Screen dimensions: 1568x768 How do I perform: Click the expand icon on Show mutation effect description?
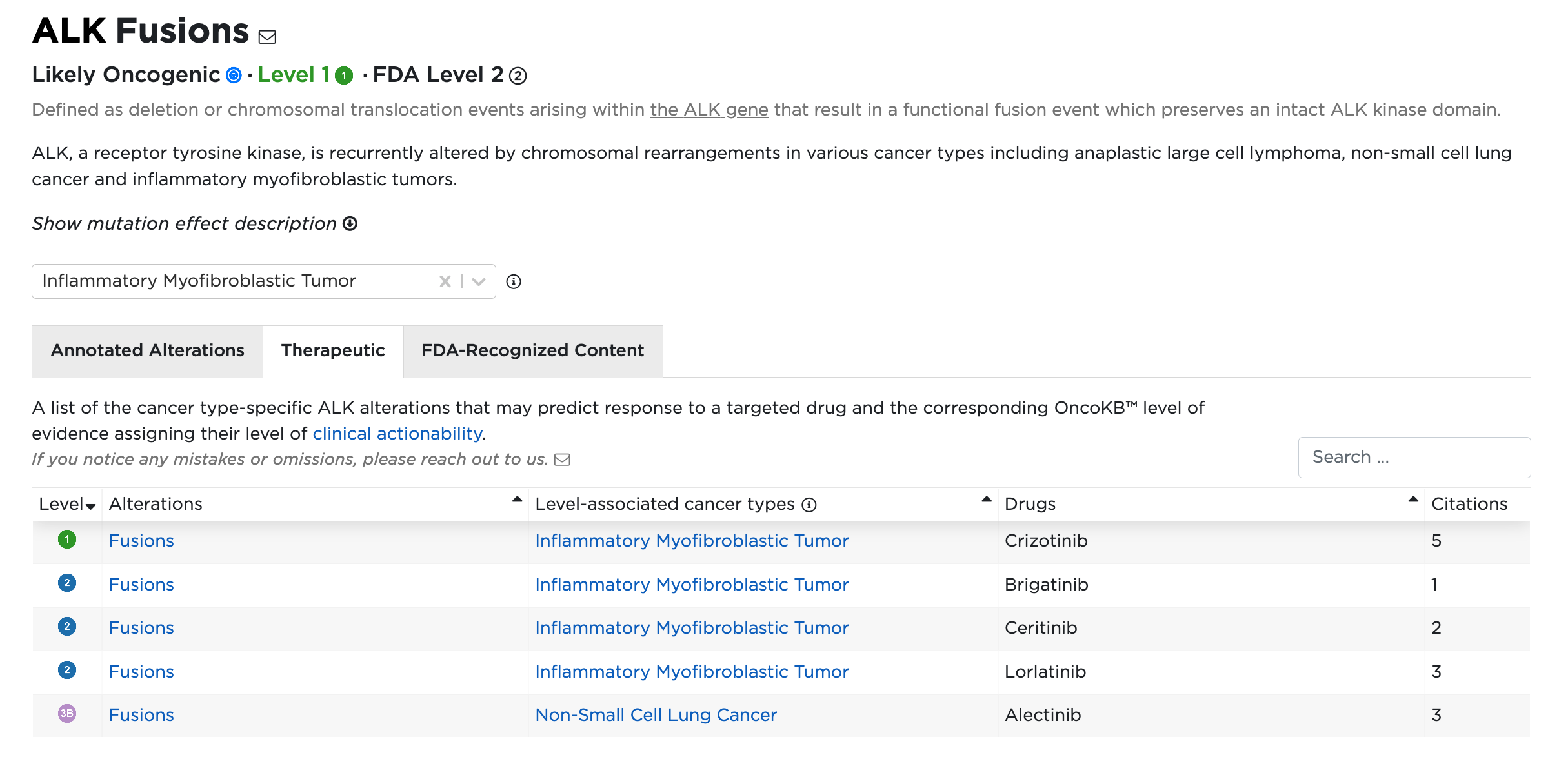pyautogui.click(x=350, y=224)
